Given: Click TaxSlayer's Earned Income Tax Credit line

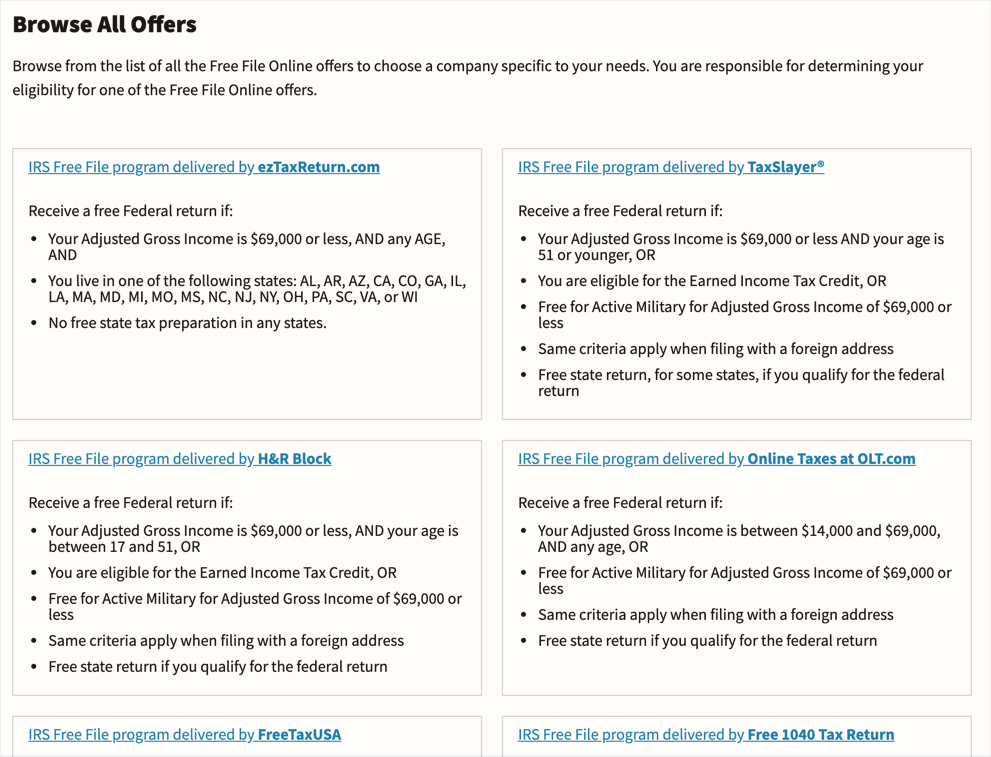Looking at the screenshot, I should pos(712,281).
